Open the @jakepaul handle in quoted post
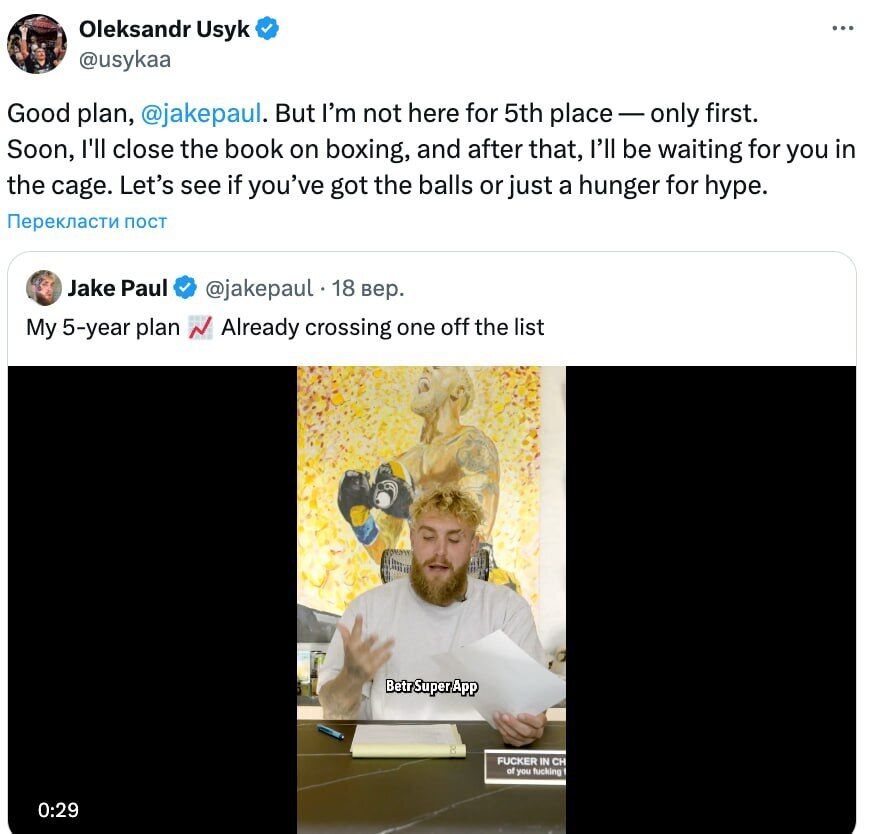The width and height of the screenshot is (870, 834). tap(259, 289)
